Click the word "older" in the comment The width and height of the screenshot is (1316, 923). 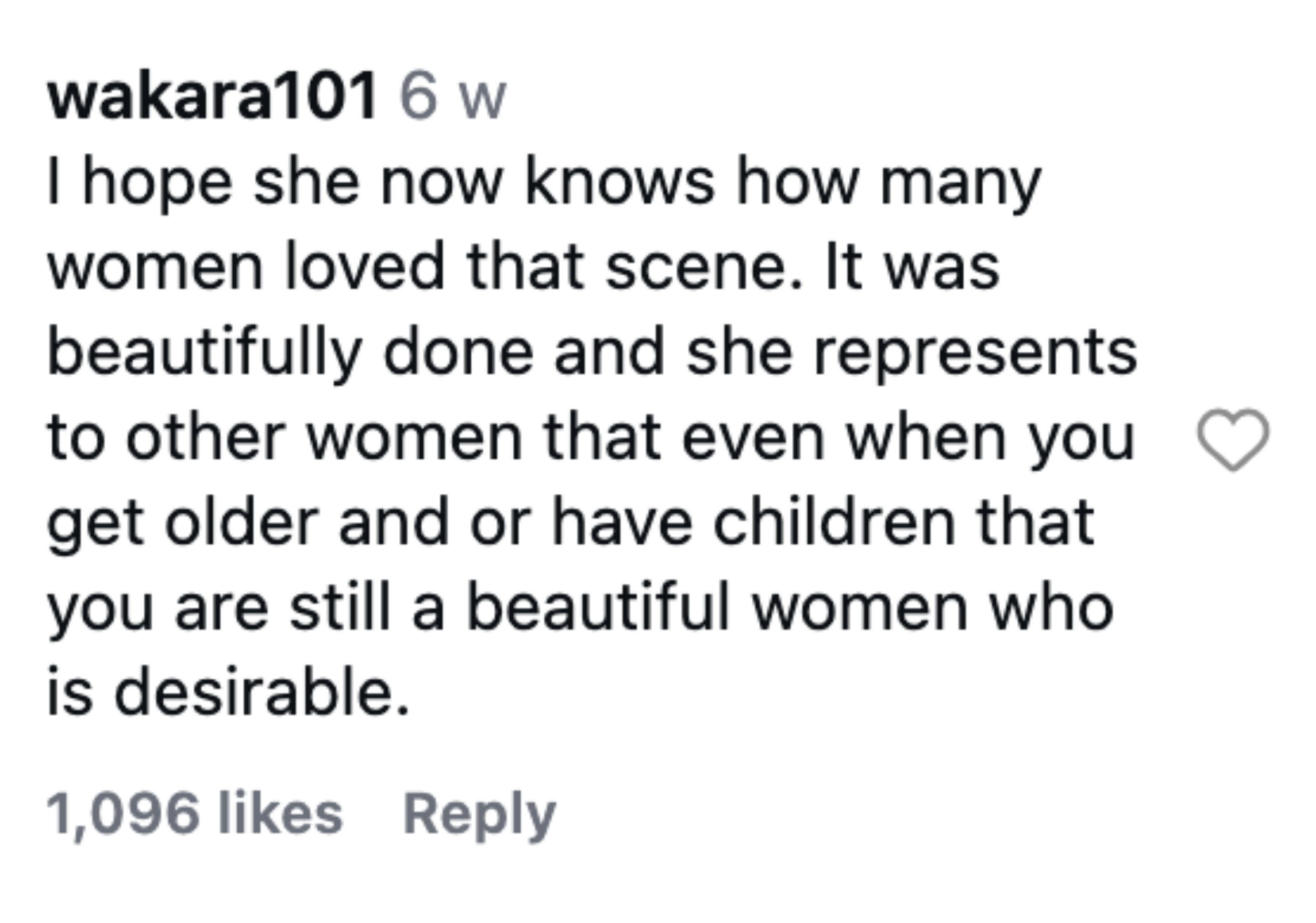pos(241,522)
